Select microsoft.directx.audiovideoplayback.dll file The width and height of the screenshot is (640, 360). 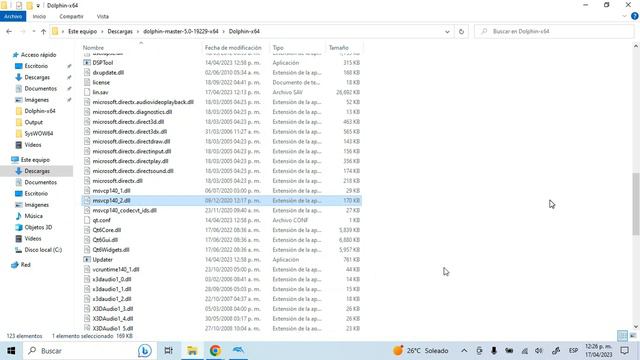coord(143,102)
